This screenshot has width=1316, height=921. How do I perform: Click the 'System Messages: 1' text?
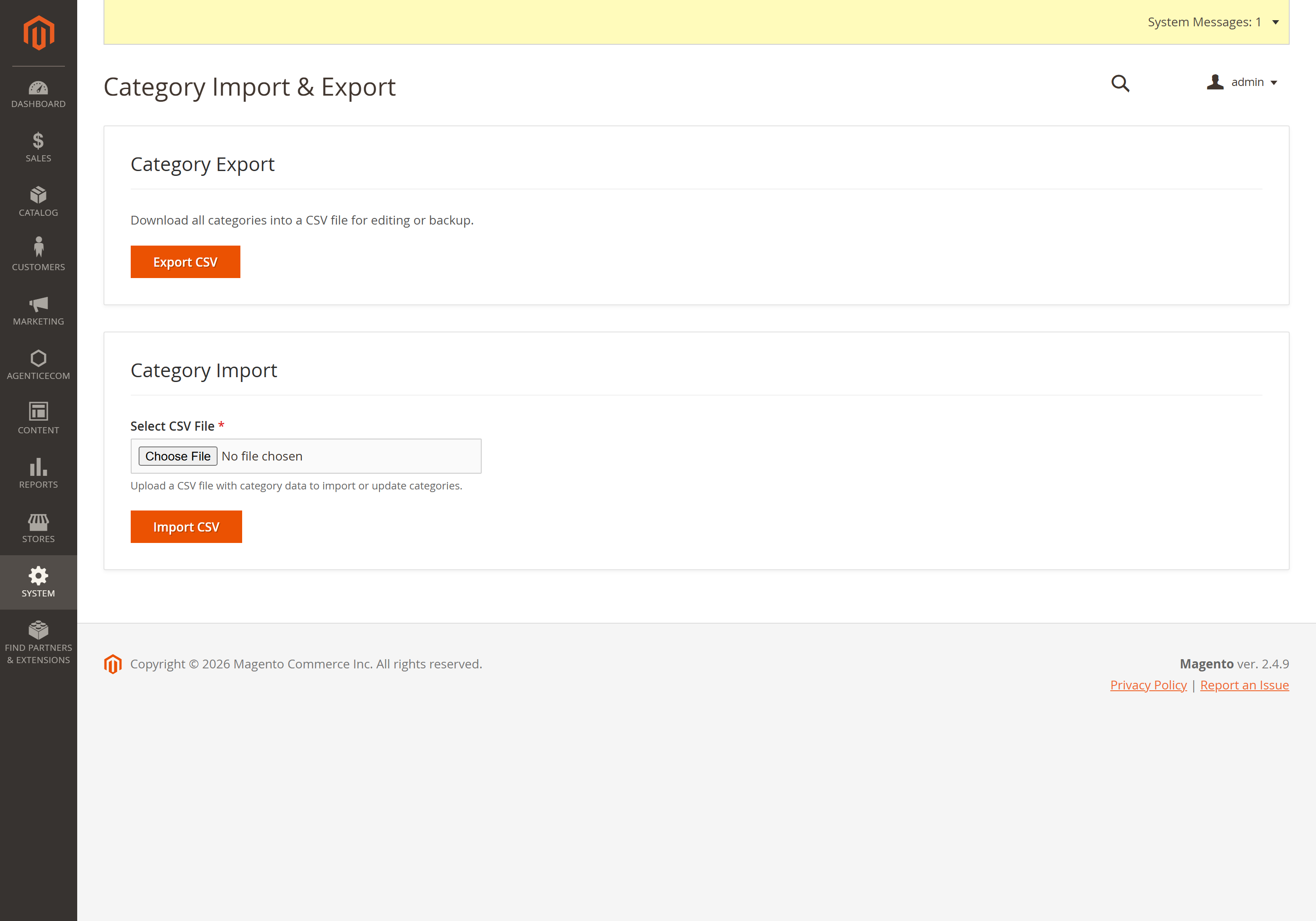coord(1204,22)
